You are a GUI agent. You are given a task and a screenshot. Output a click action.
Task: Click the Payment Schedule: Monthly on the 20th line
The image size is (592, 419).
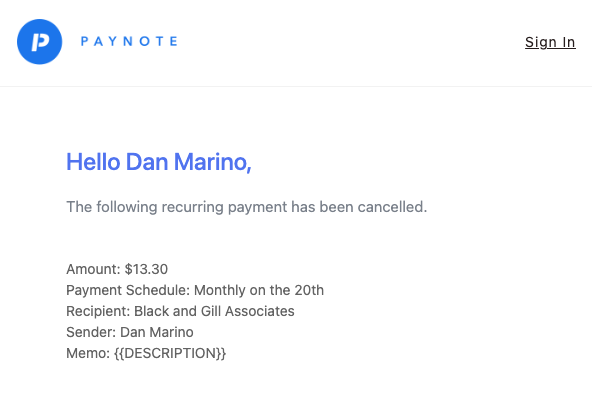coord(195,290)
